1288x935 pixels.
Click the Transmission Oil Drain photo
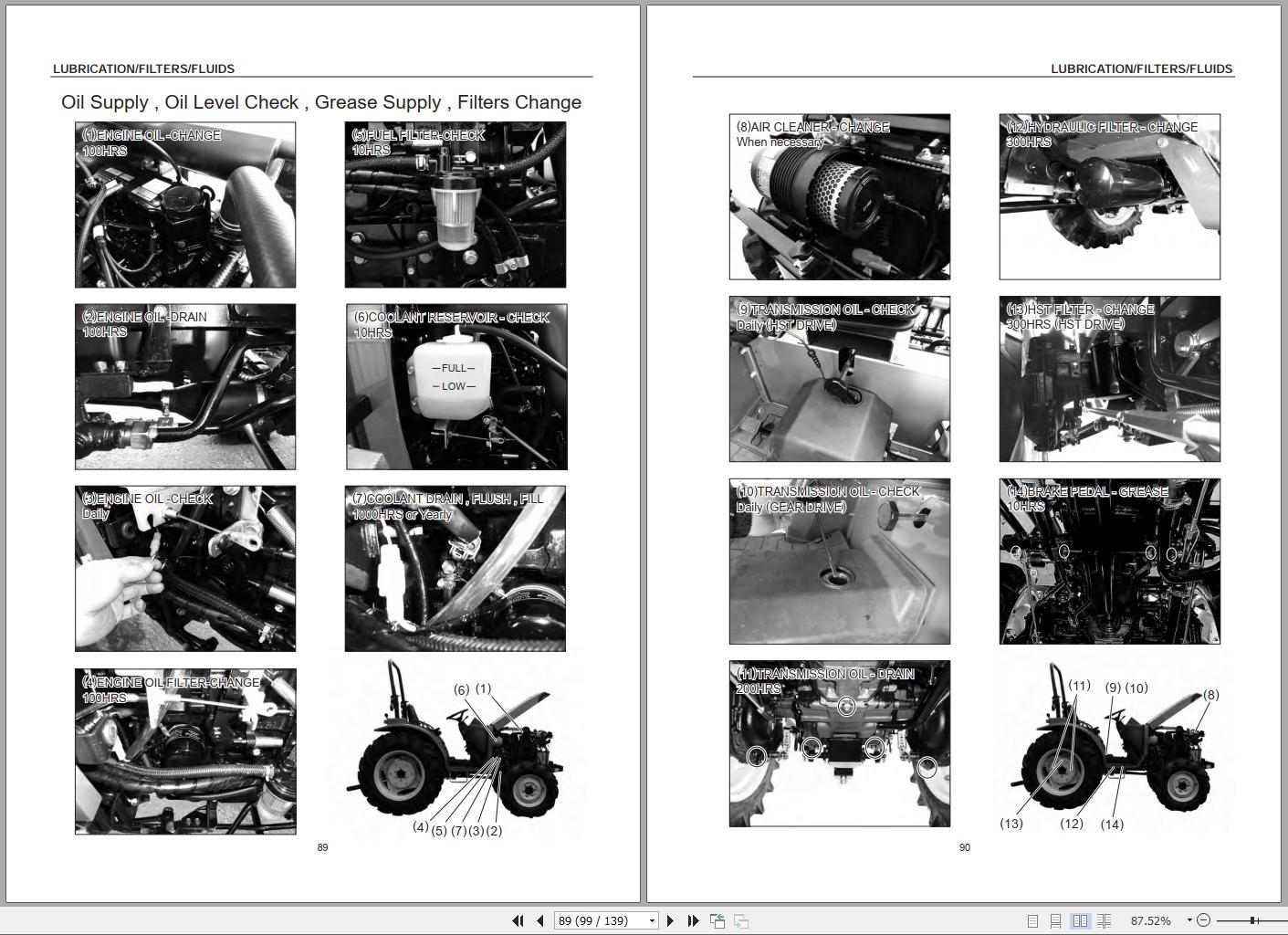click(840, 743)
